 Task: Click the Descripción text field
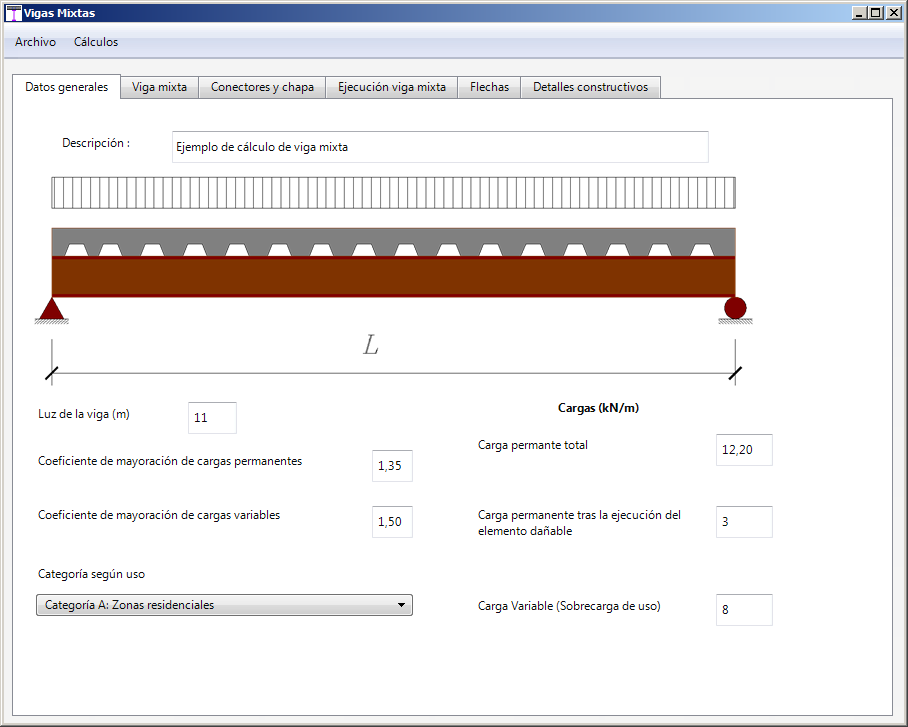(x=440, y=147)
